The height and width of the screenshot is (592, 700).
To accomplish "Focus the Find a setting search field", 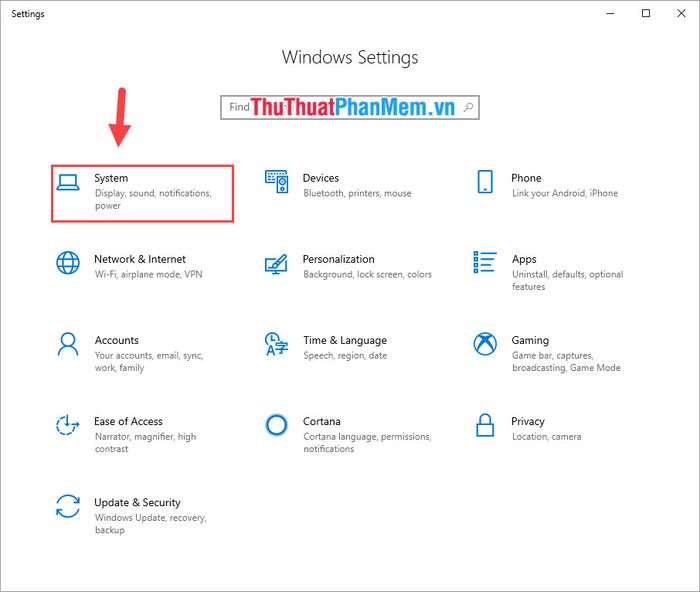I will (350, 107).
